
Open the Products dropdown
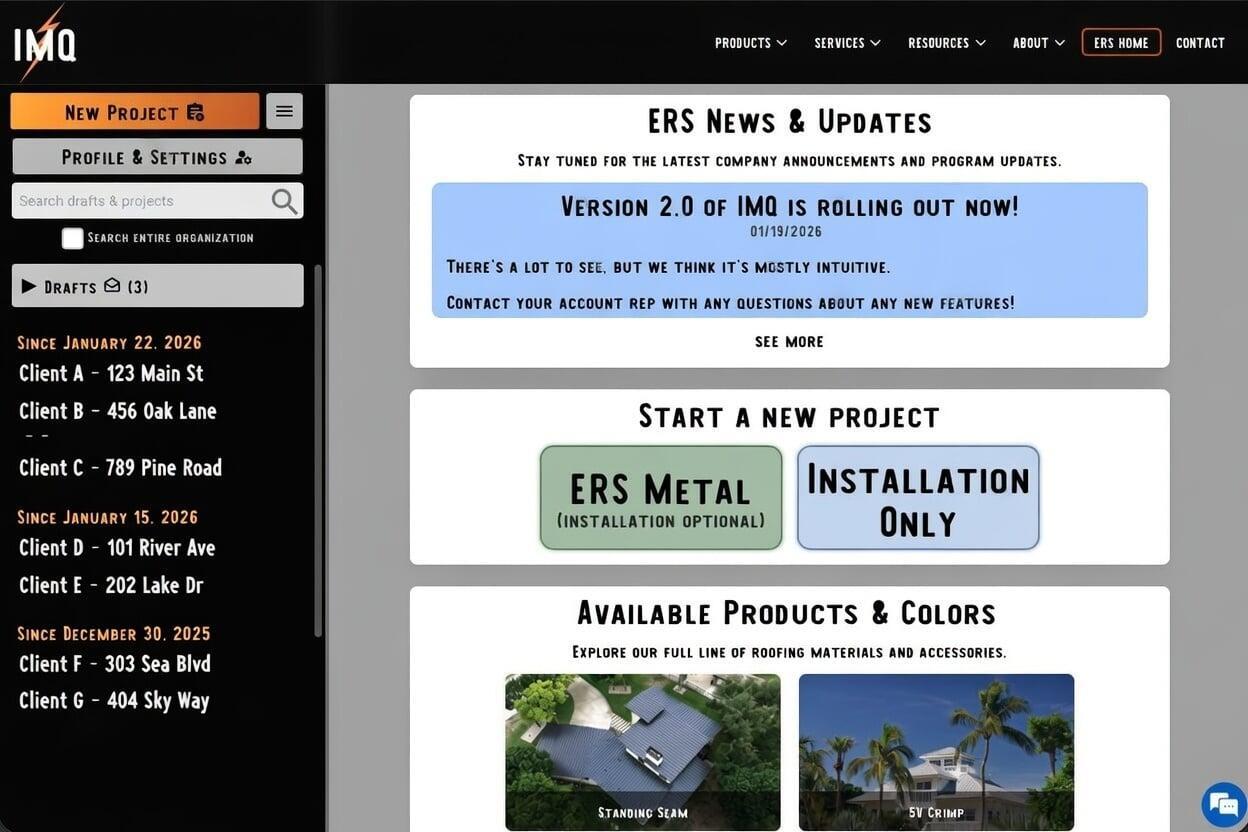click(x=750, y=42)
